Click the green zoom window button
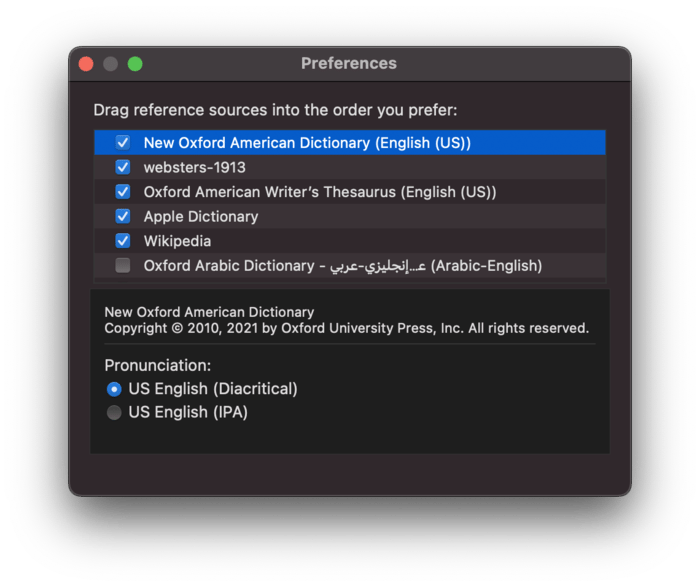 click(x=134, y=64)
